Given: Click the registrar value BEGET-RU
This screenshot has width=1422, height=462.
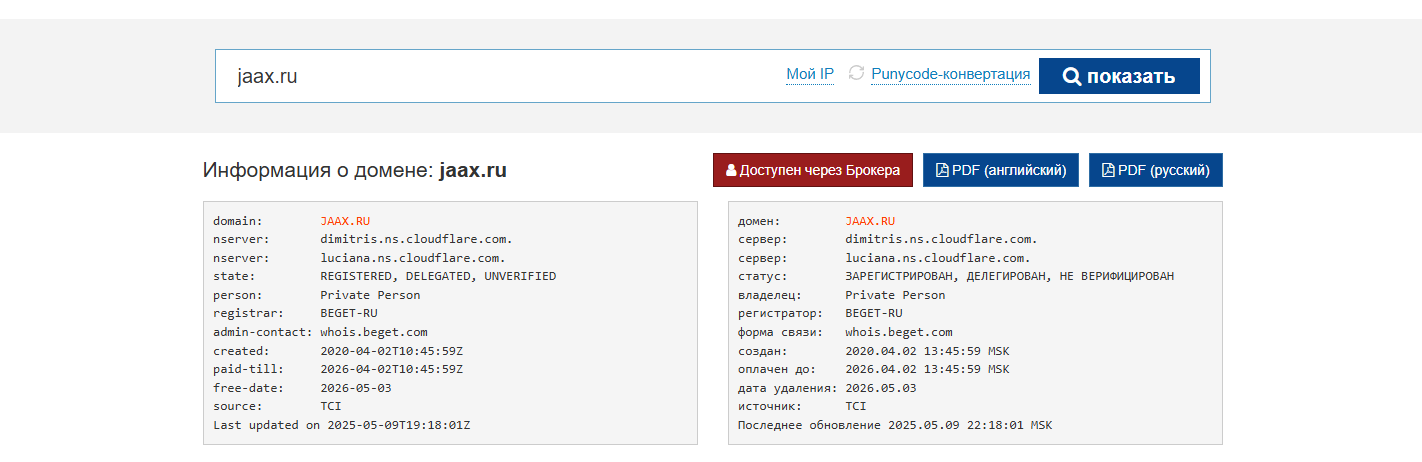Looking at the screenshot, I should coord(349,313).
